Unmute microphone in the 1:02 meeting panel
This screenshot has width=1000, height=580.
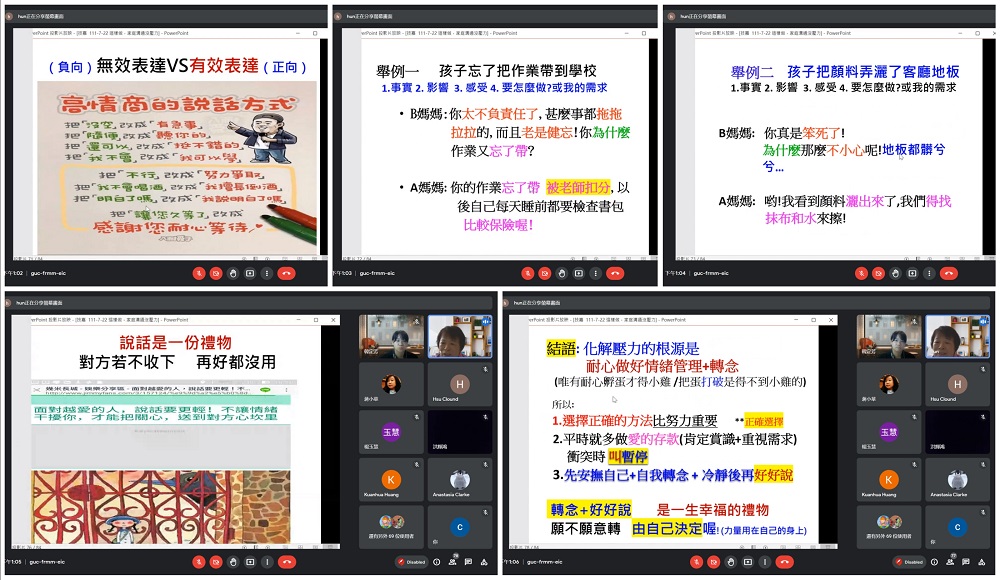[199, 273]
